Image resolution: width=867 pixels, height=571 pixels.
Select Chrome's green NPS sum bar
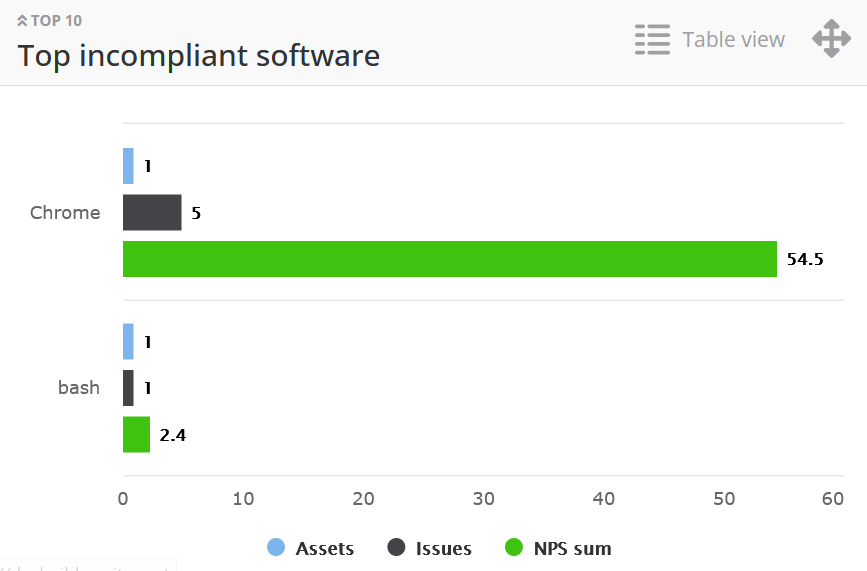tap(449, 259)
